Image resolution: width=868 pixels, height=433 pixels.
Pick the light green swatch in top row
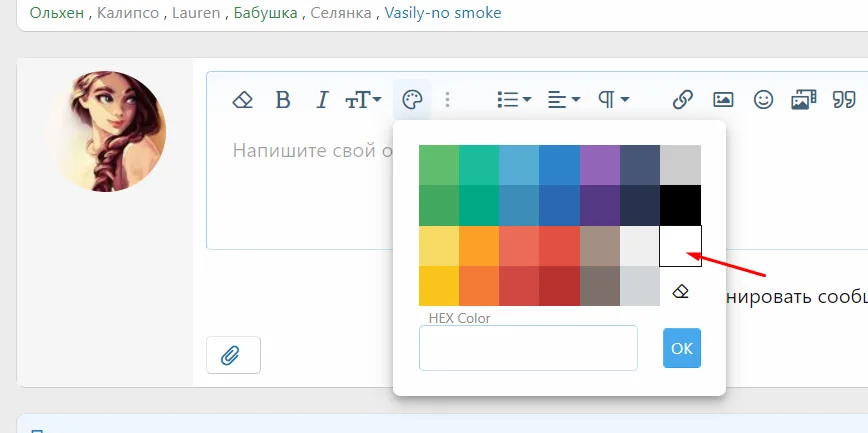(439, 165)
